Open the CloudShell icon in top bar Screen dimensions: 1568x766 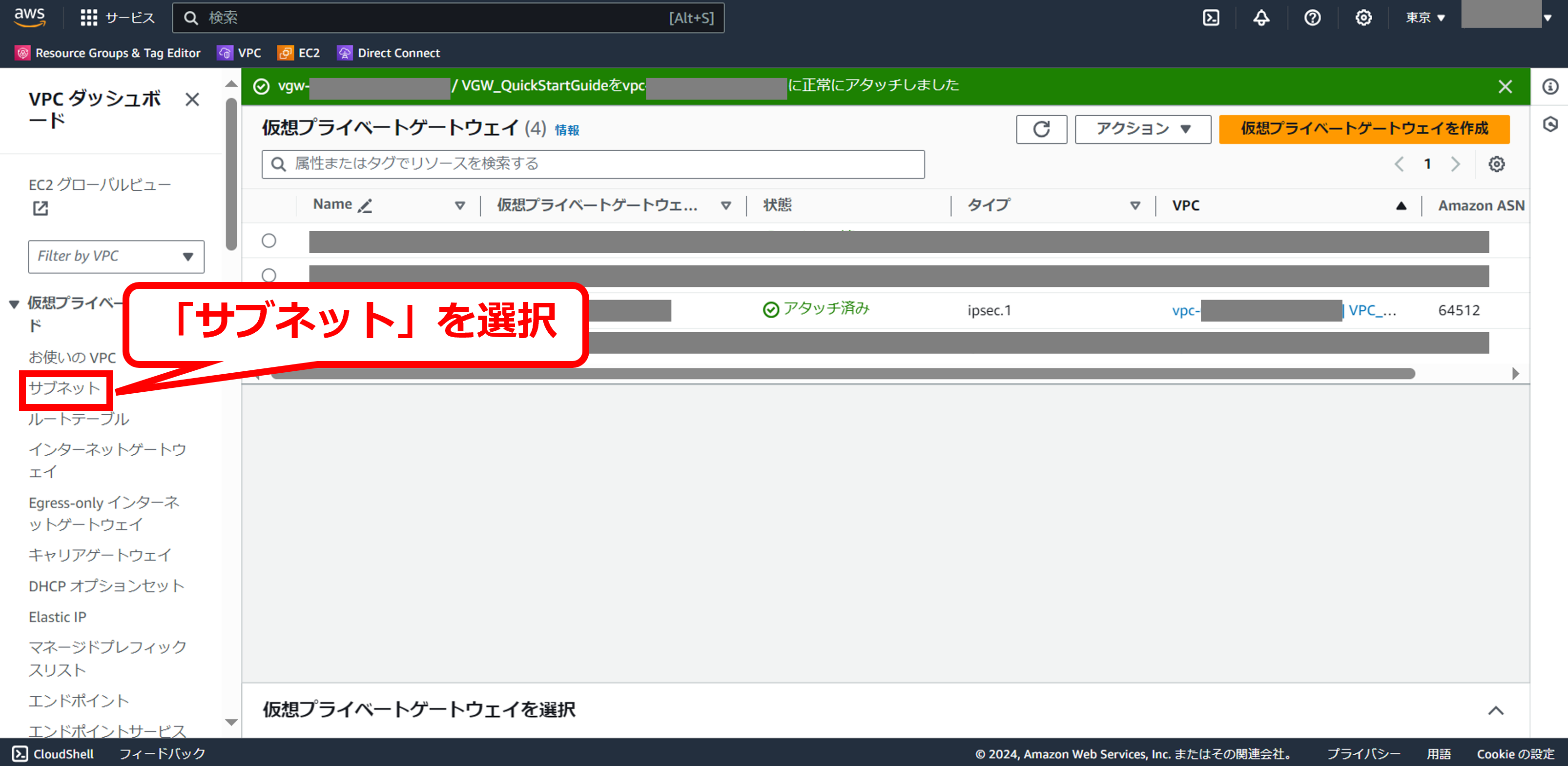coord(1211,18)
